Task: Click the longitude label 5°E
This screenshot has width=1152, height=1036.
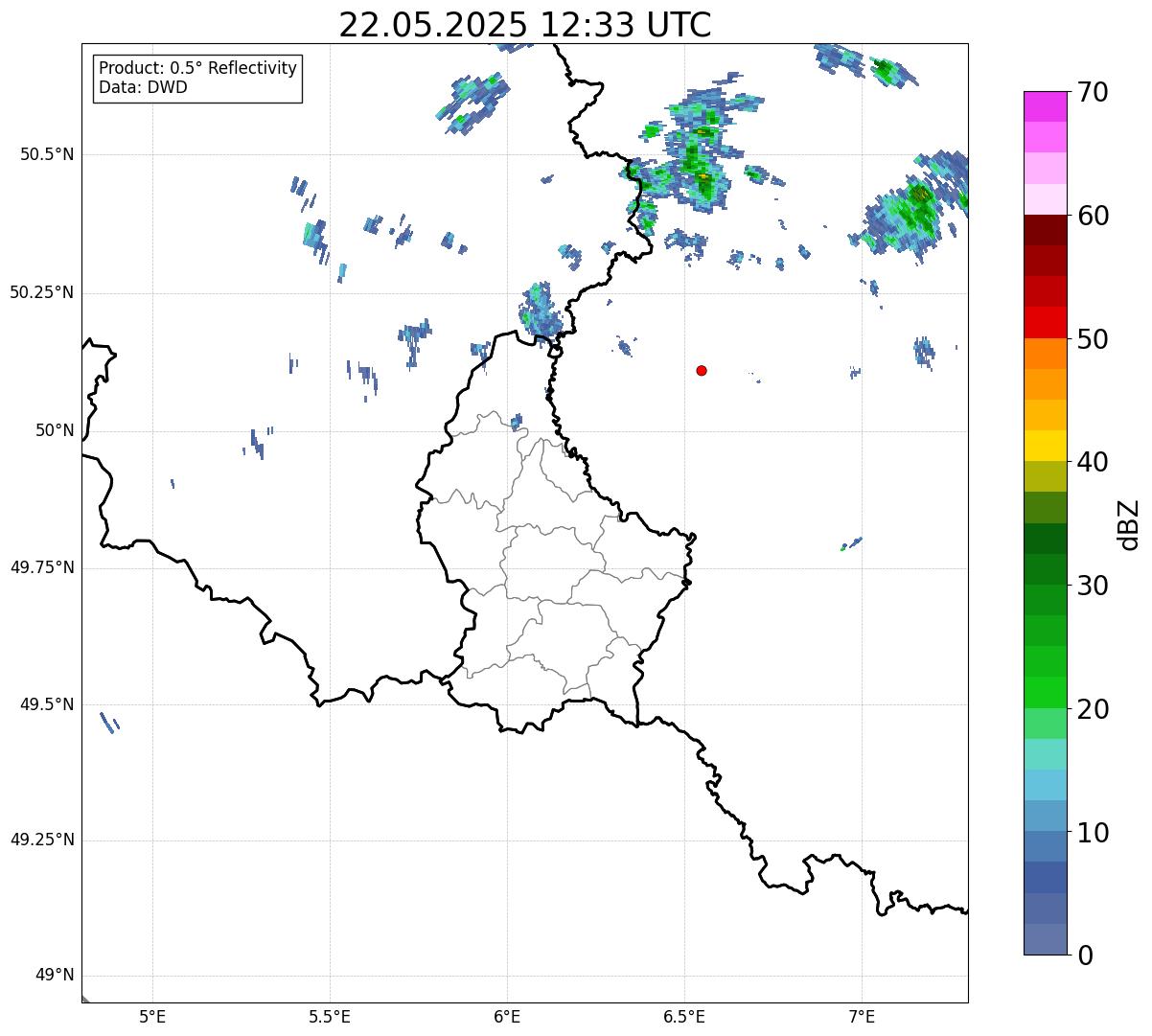Action: [152, 1017]
